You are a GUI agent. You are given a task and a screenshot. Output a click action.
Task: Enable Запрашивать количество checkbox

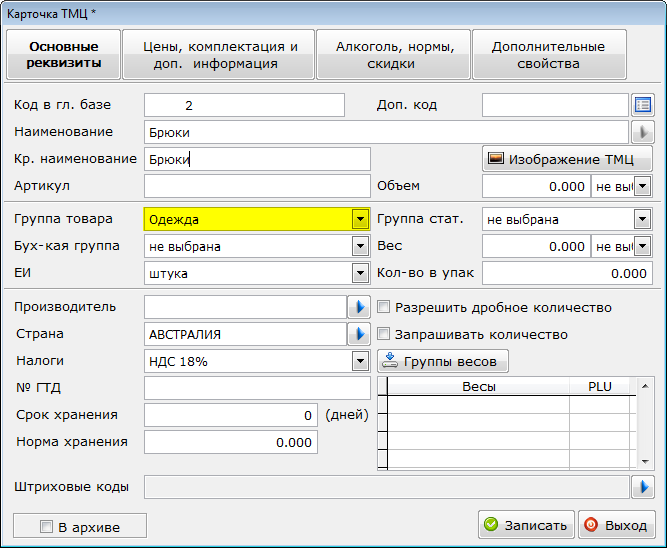[383, 334]
